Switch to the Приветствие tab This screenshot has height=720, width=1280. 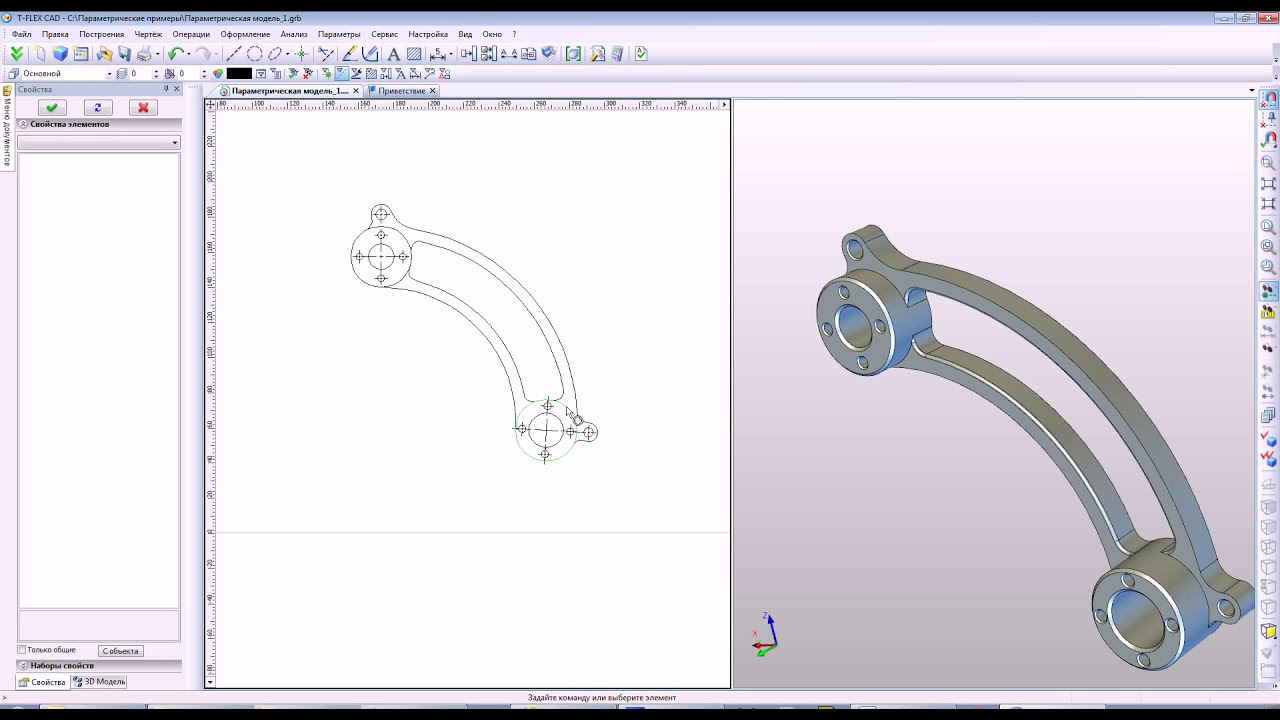click(401, 91)
